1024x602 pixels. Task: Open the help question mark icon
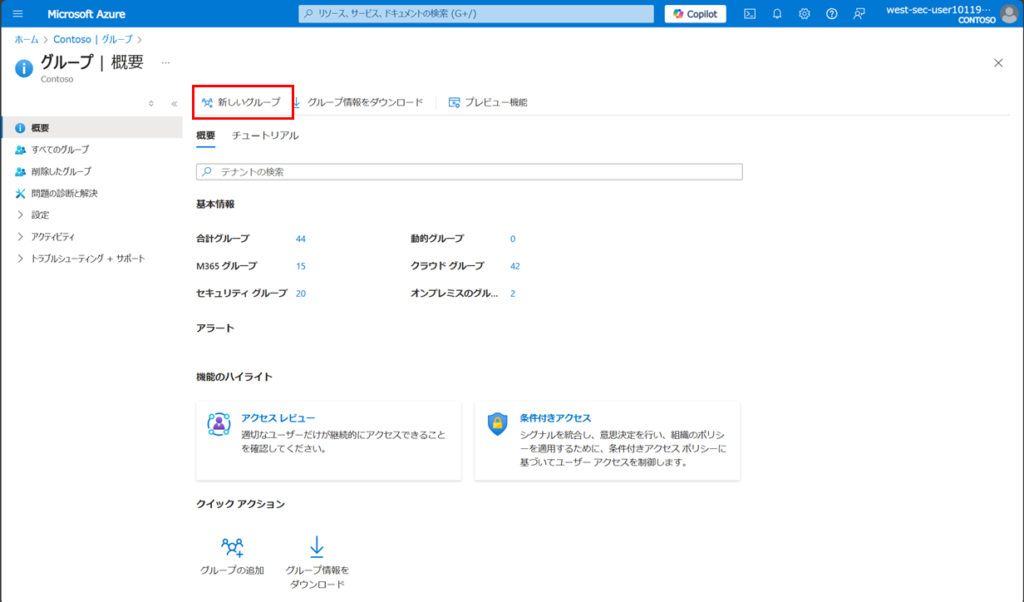click(x=831, y=14)
